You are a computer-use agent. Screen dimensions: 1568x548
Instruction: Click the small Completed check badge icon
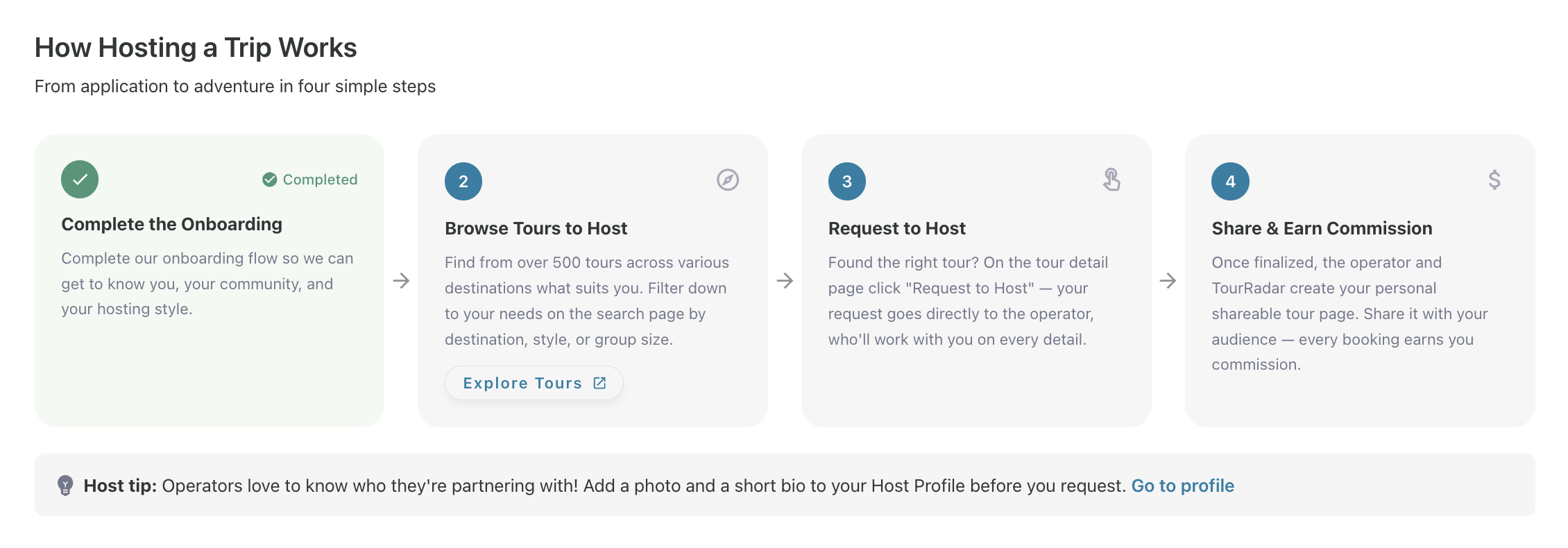270,180
